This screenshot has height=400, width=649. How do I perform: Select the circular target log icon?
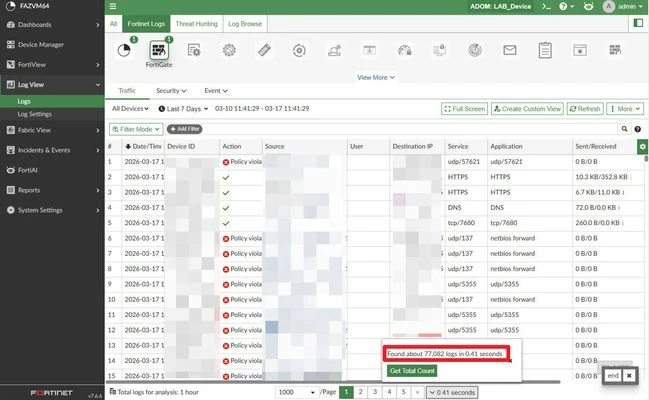(299, 51)
